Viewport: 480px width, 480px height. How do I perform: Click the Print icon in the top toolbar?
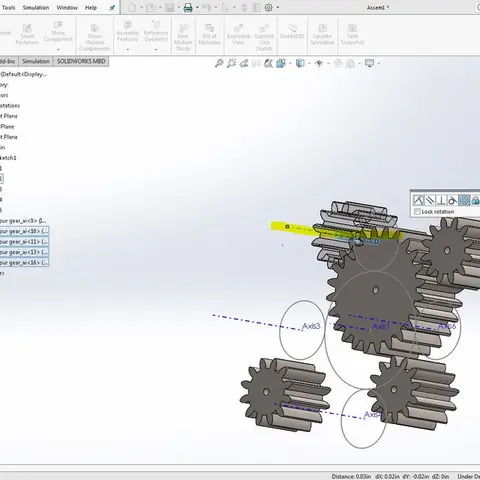188,7
